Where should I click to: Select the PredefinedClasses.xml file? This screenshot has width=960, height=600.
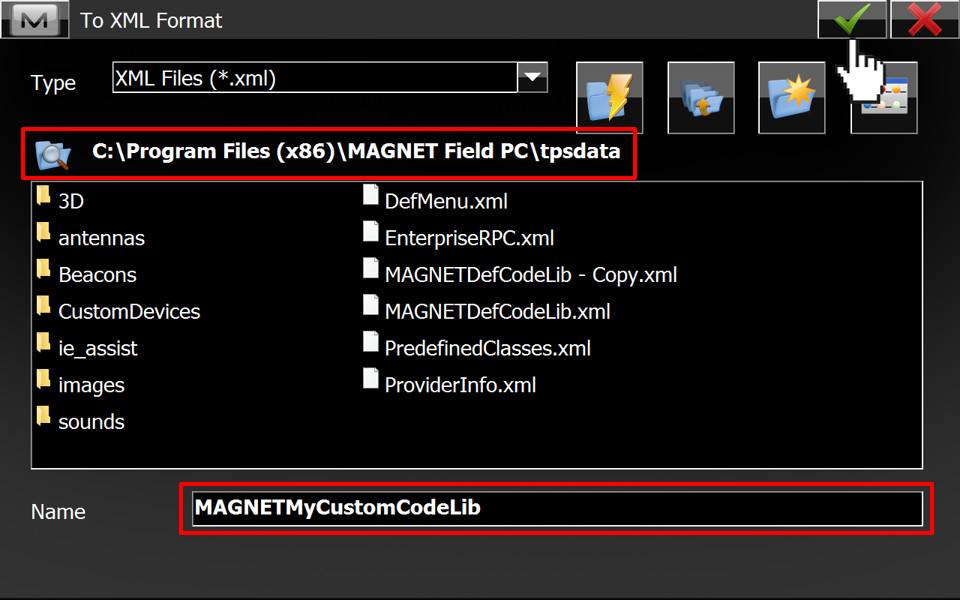487,348
